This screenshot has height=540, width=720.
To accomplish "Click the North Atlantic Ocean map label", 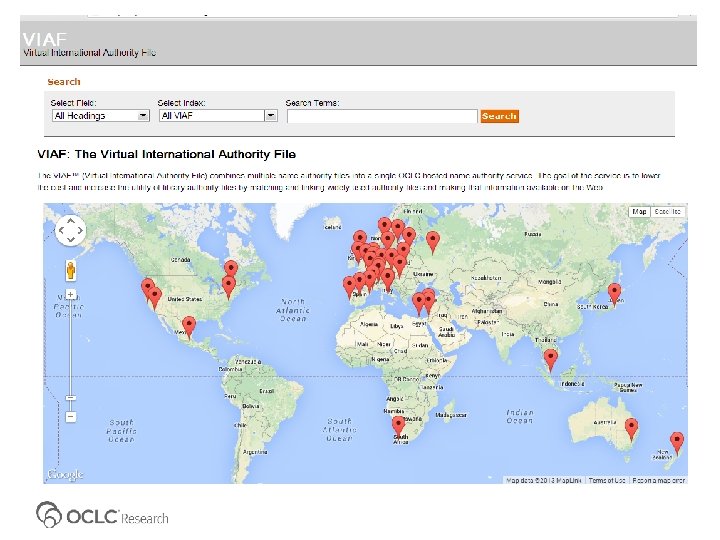I will pos(293,310).
